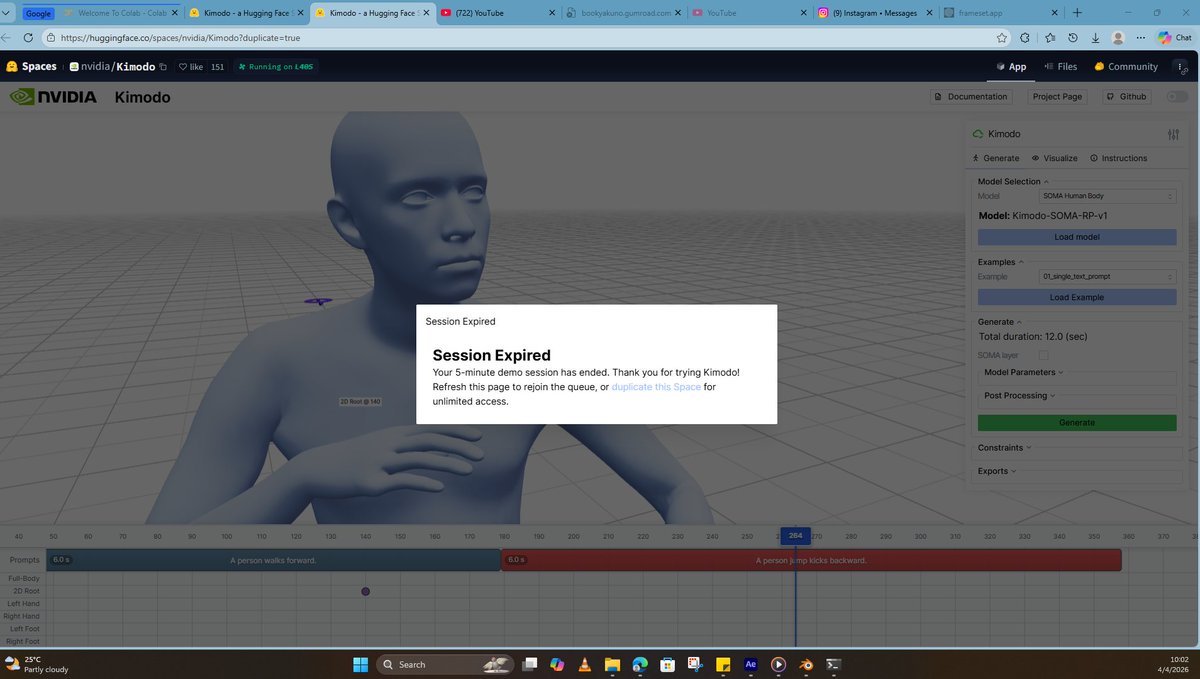1200x679 pixels.
Task: Open the terminal from taskbar
Action: click(832, 664)
